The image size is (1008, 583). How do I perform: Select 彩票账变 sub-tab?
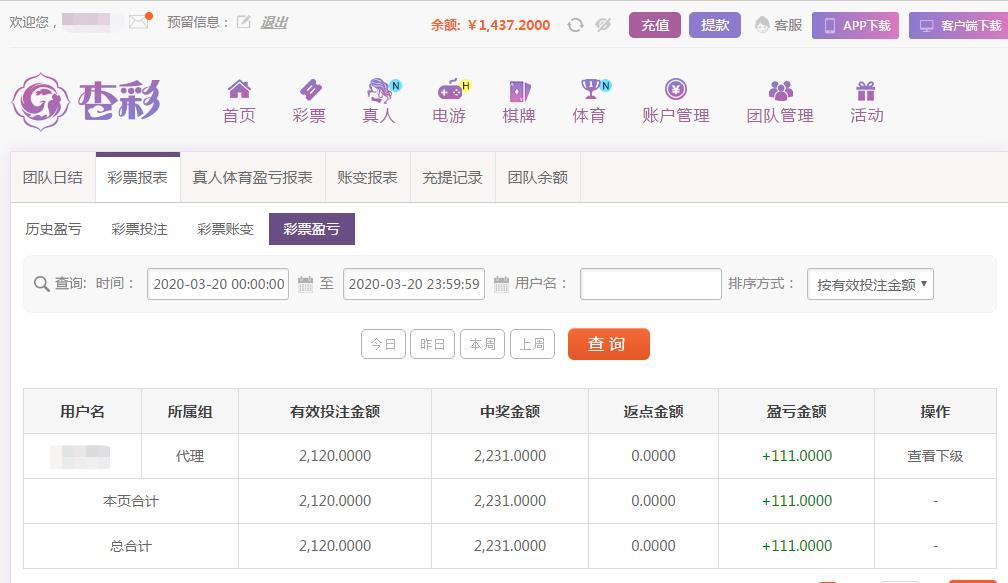click(226, 229)
